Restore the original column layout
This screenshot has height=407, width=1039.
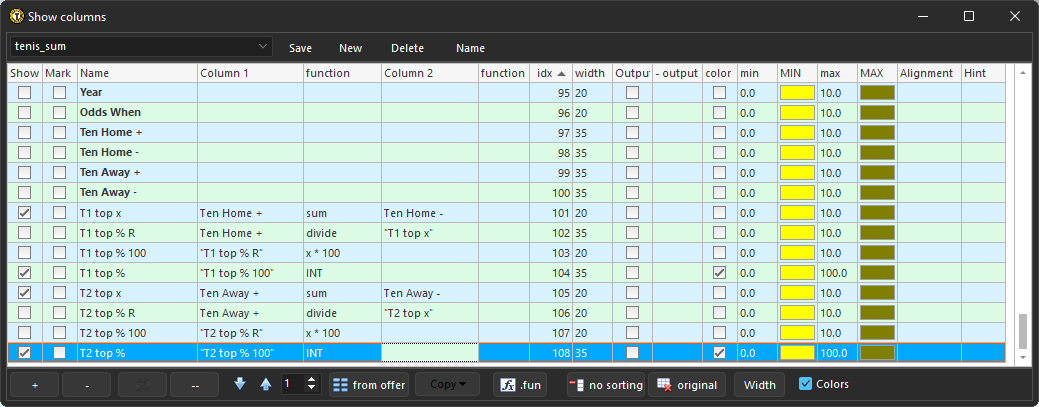pos(687,385)
